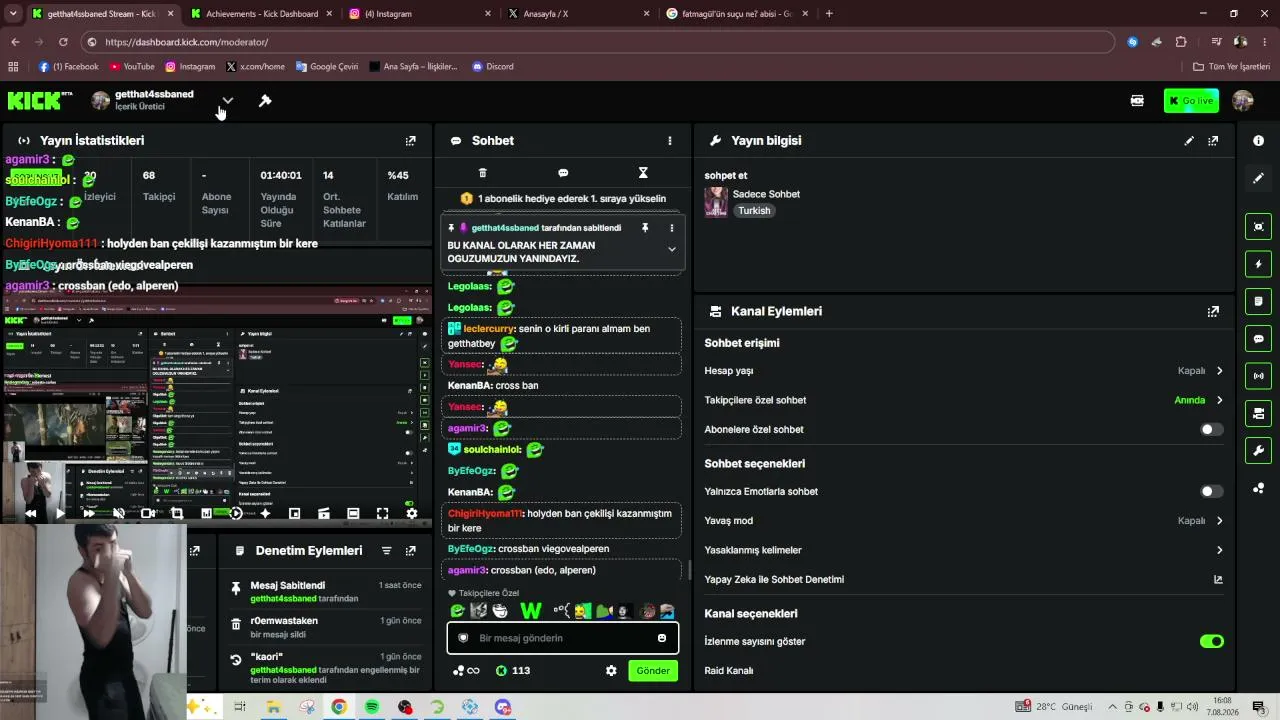Viewport: 1280px width, 720px height.
Task: Open the Facebook bookmark
Action: tap(69, 67)
